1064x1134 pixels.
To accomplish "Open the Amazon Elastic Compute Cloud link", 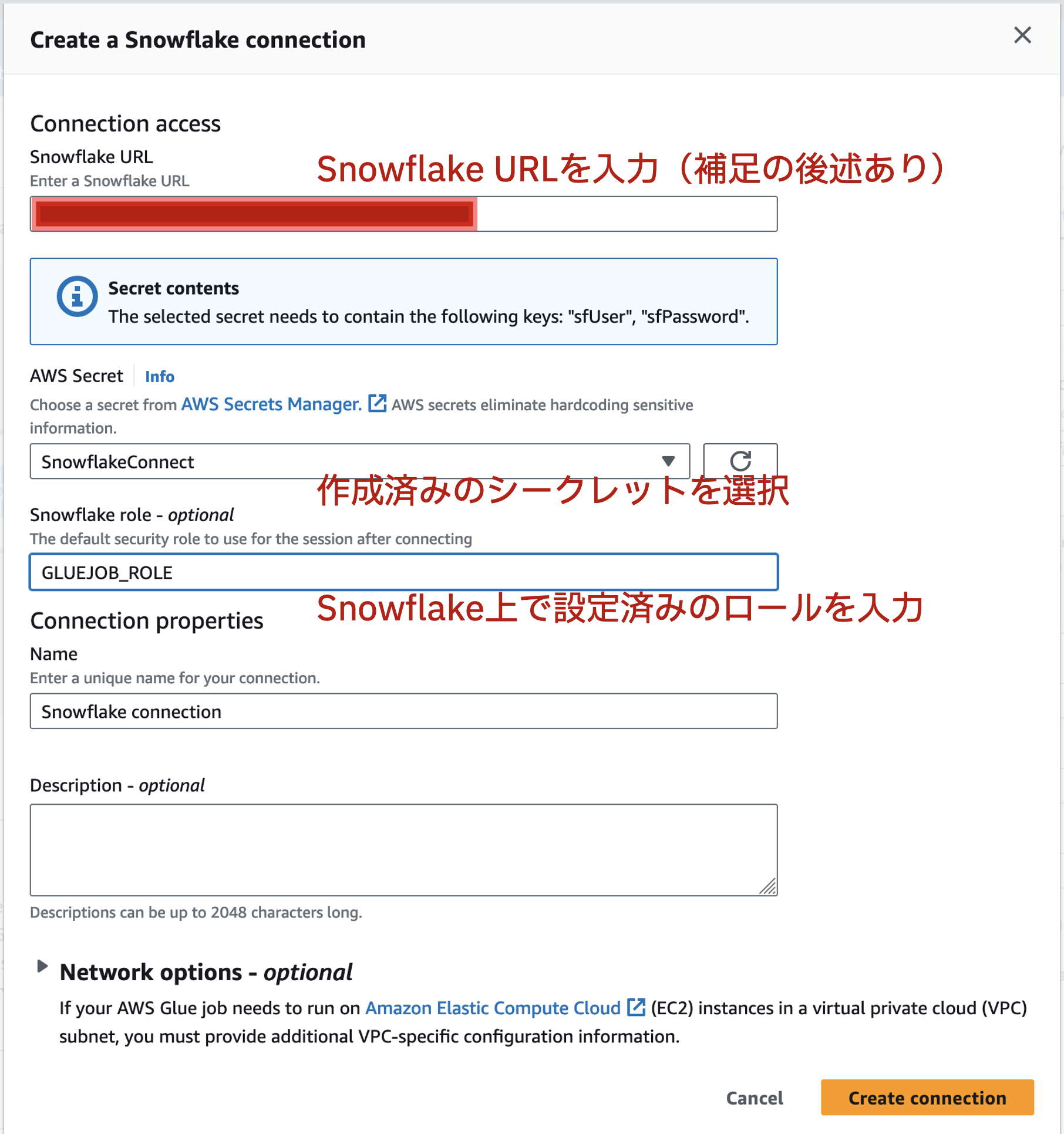I will (x=493, y=1008).
